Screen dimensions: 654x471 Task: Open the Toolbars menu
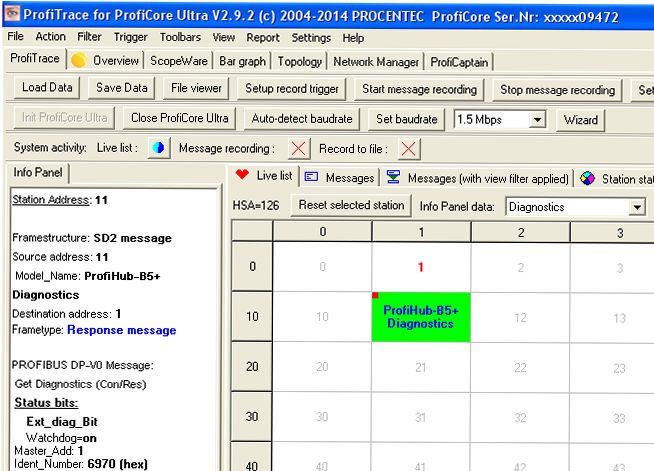point(180,37)
